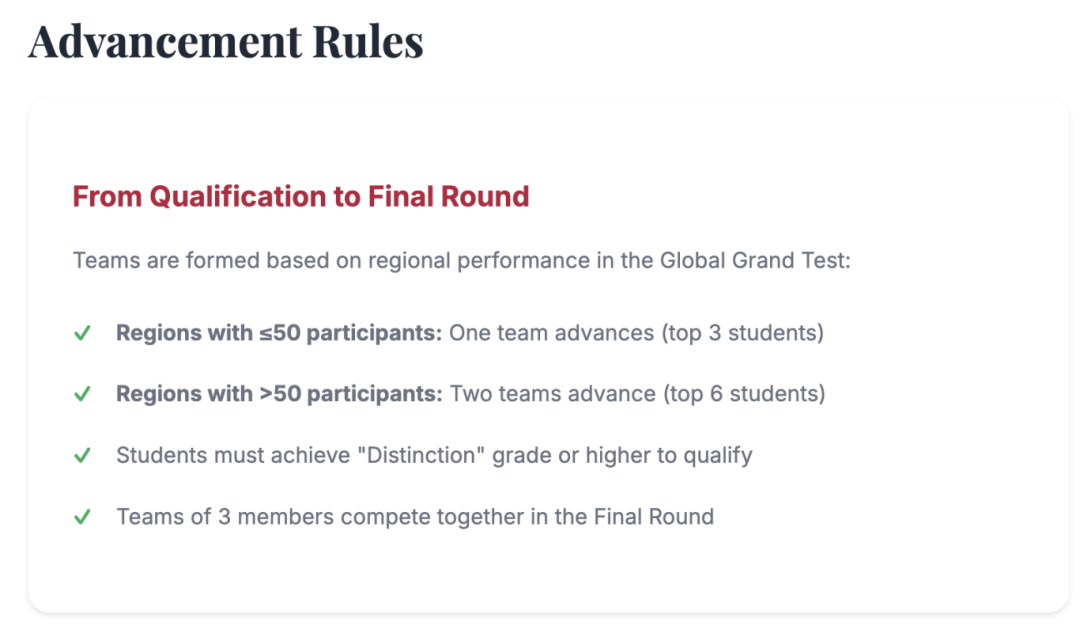Click the checkmark beside the Distinction grade rule

[82, 456]
